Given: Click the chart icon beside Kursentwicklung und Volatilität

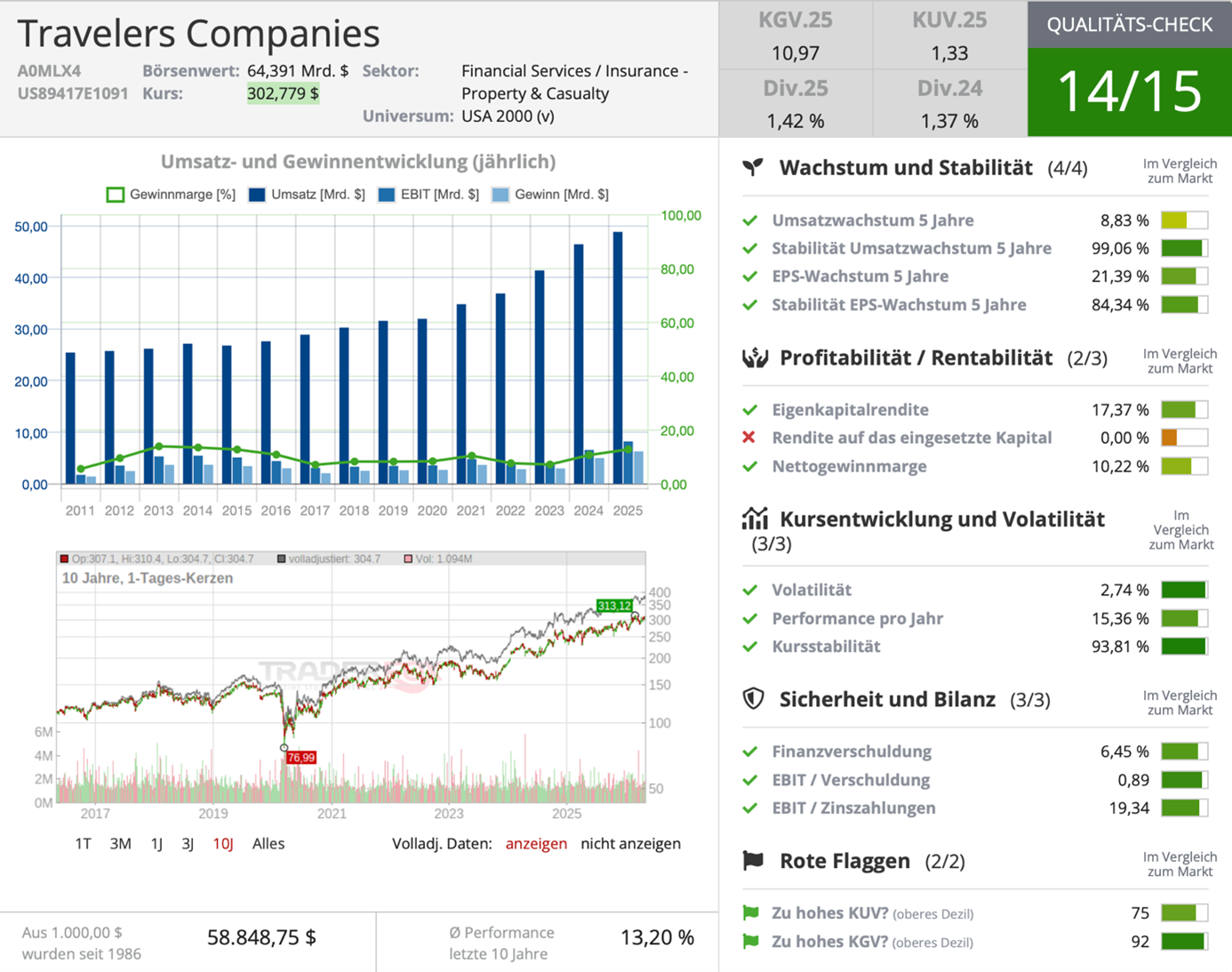Looking at the screenshot, I should coord(755,518).
